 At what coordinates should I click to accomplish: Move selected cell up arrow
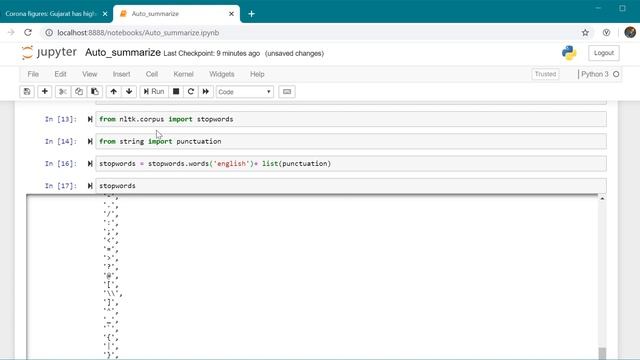point(113,91)
